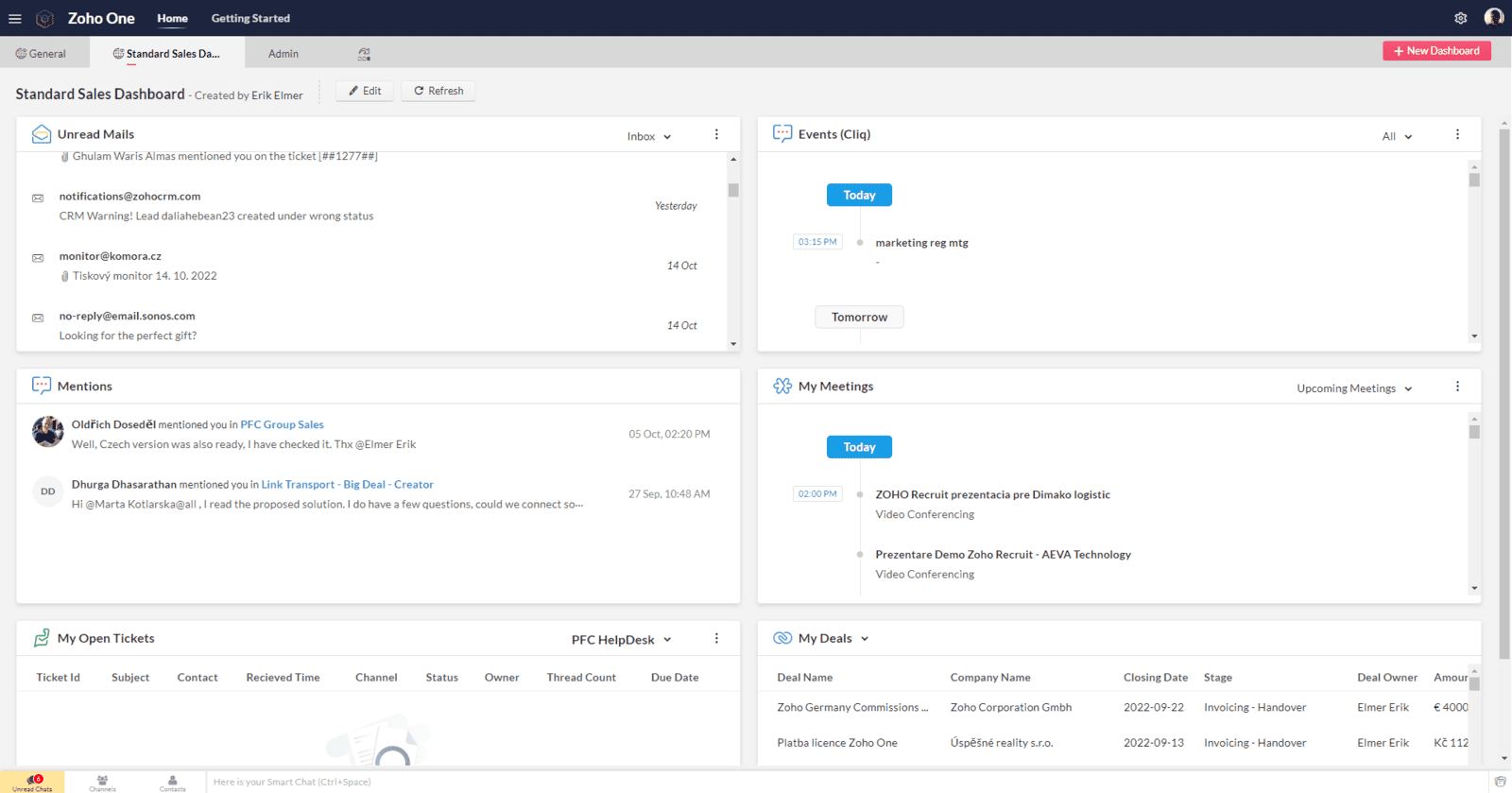This screenshot has height=793, width=1512.
Task: Expand the My Deals dropdown arrow
Action: pyautogui.click(x=865, y=639)
